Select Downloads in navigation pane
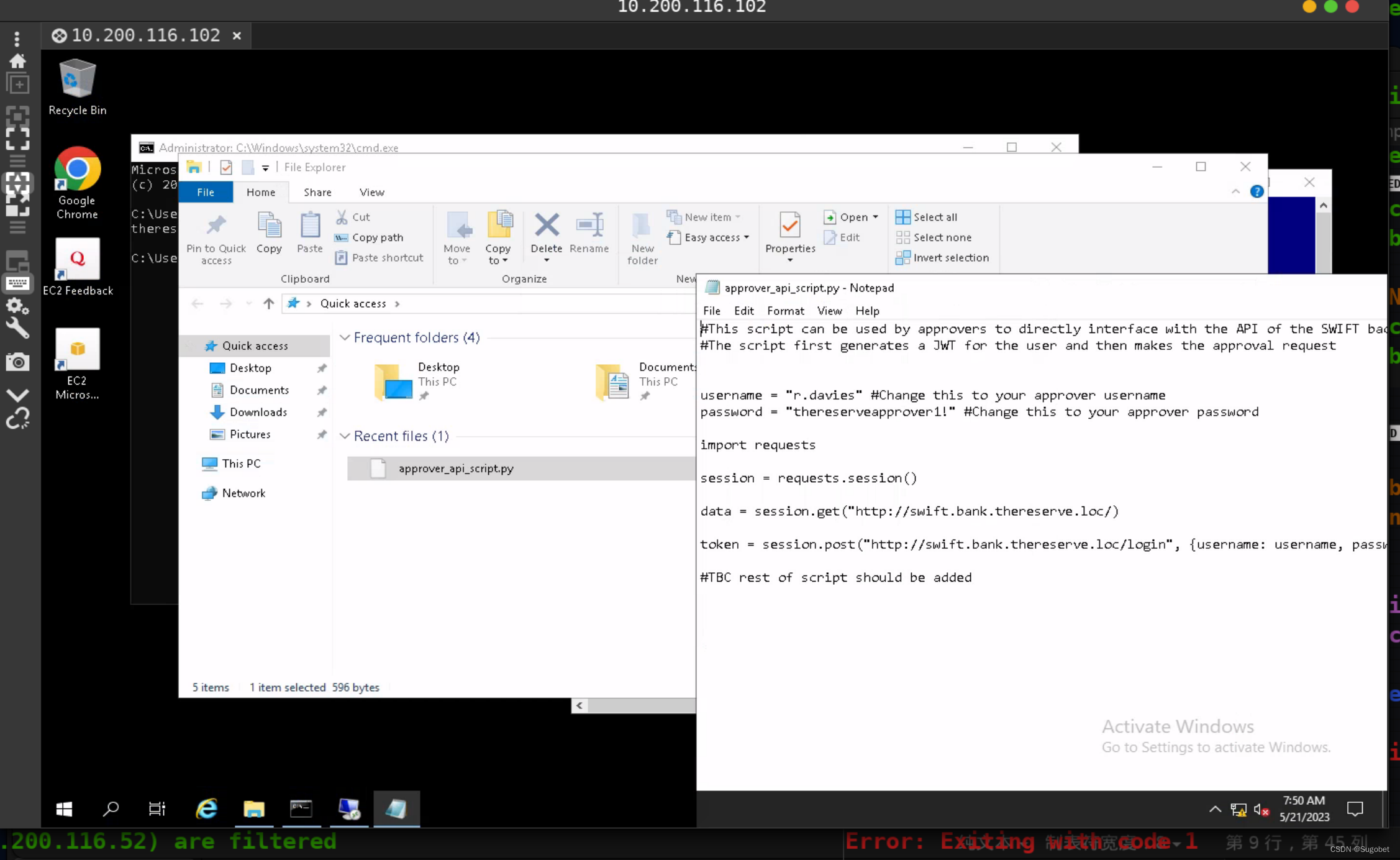Image resolution: width=1400 pixels, height=860 pixels. pyautogui.click(x=258, y=412)
